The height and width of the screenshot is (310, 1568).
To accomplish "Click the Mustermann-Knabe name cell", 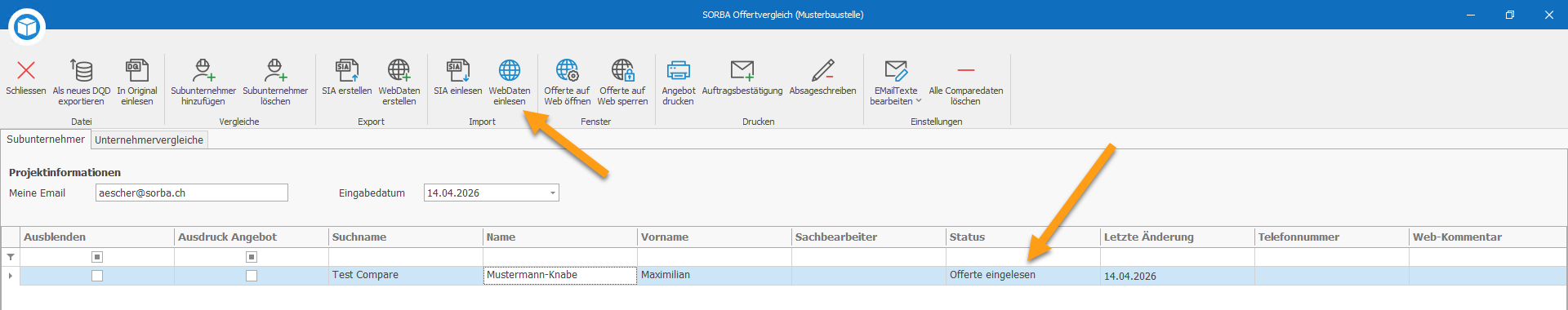I will [560, 276].
